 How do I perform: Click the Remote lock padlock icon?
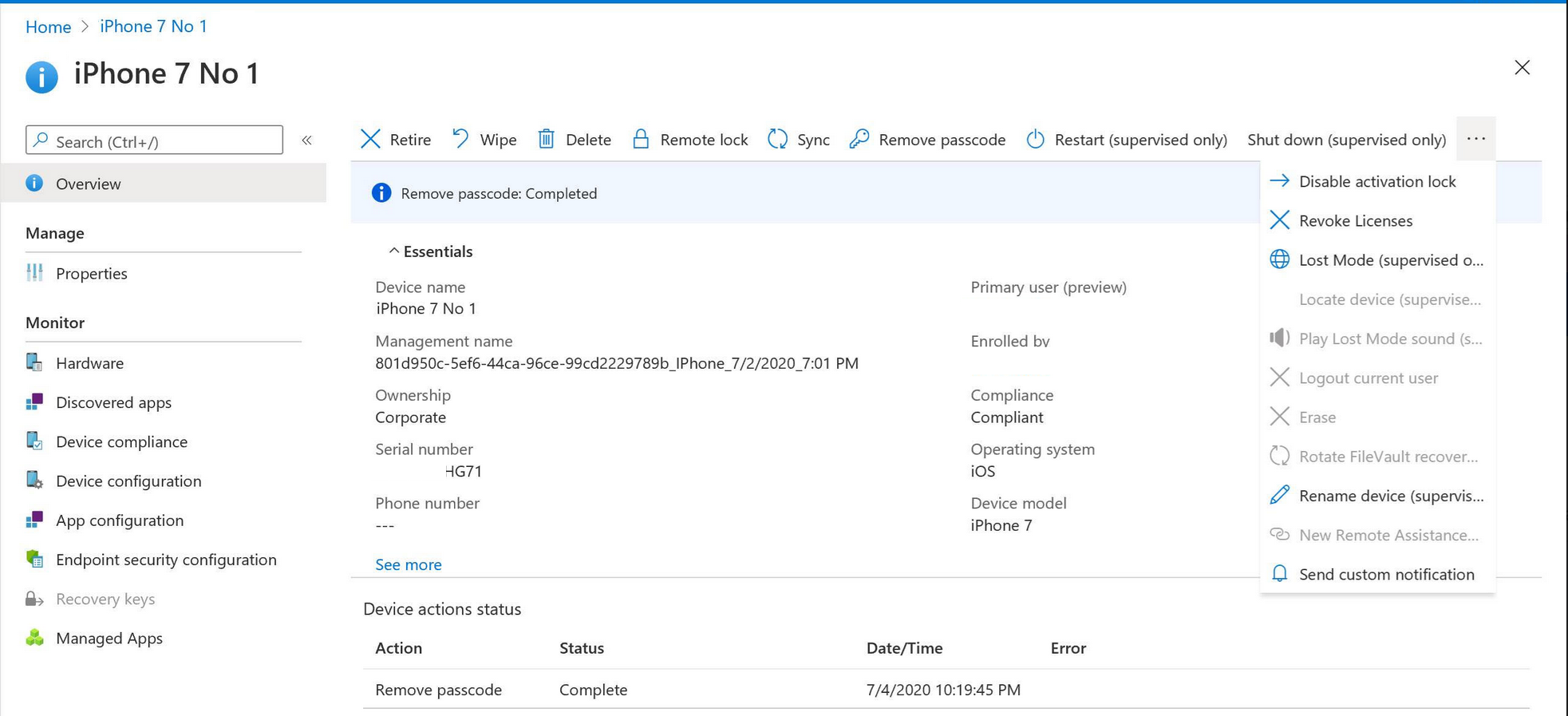(641, 139)
